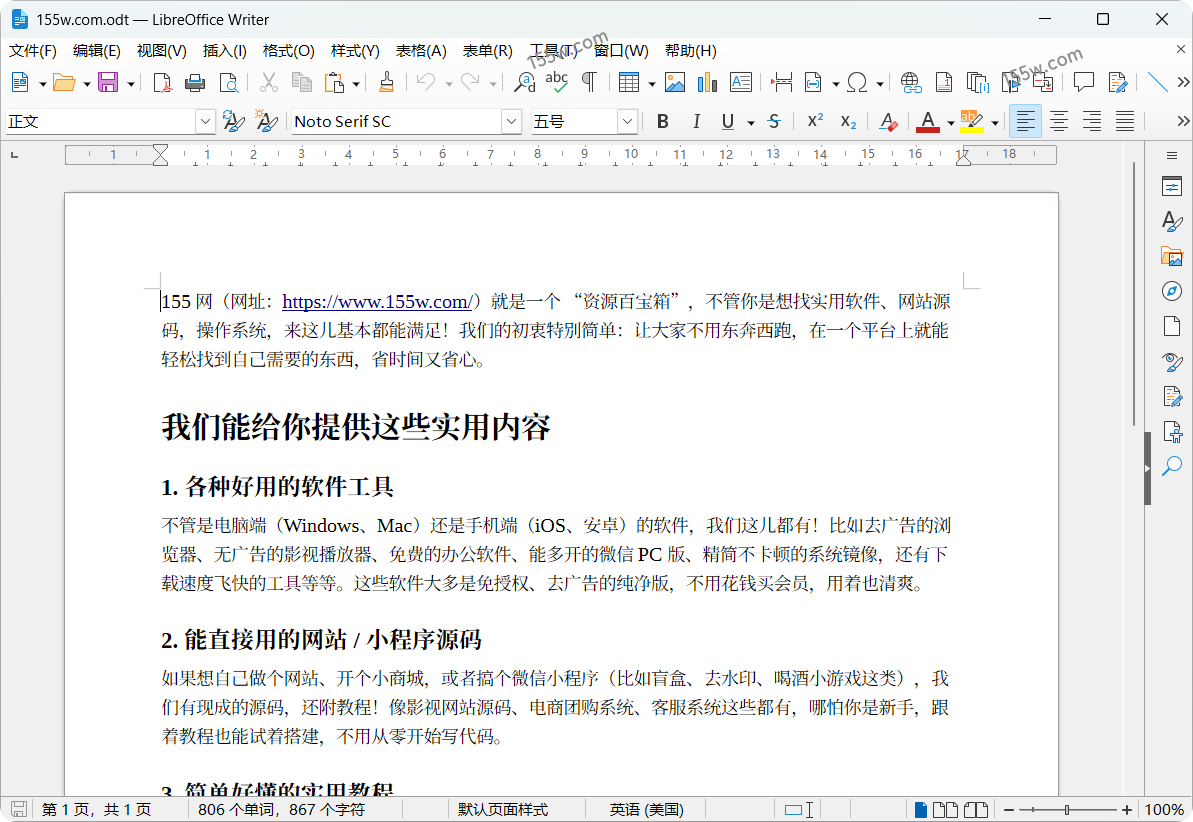Open the 插入(I) menu

click(x=224, y=51)
